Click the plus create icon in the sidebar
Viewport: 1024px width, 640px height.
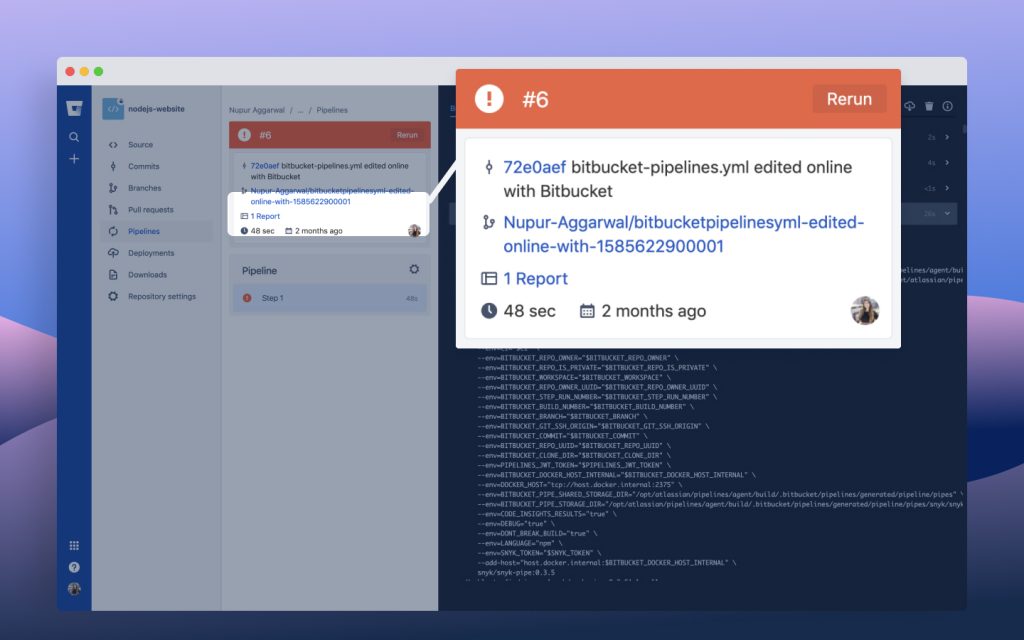(x=74, y=159)
